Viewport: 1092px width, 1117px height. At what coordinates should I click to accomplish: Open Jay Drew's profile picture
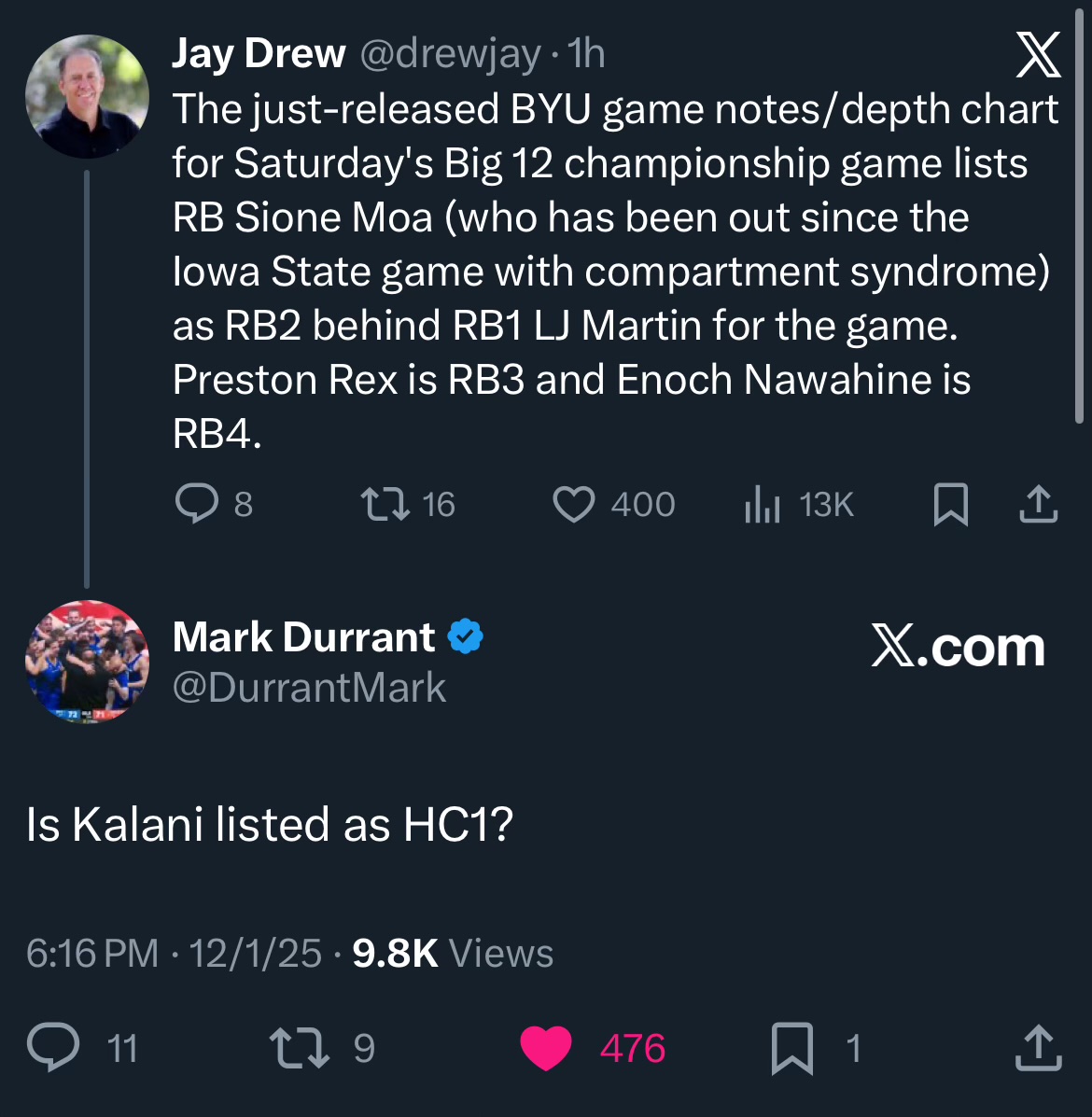[87, 96]
